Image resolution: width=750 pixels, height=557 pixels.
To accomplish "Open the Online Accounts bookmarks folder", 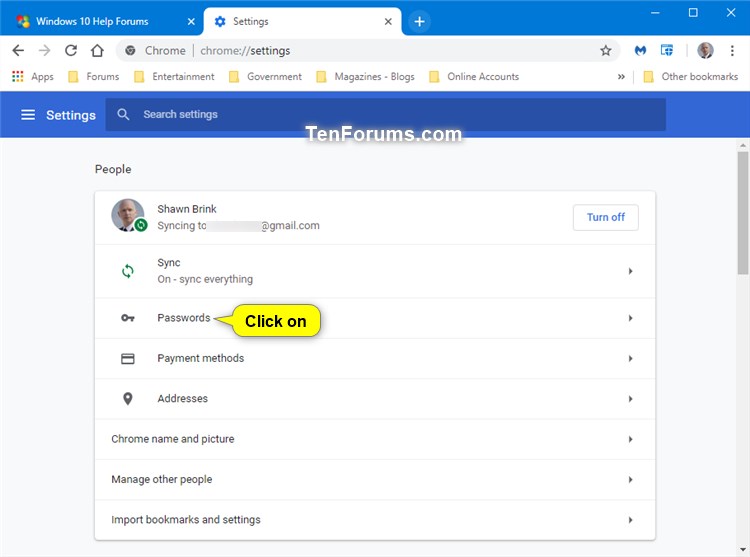I will coord(474,76).
